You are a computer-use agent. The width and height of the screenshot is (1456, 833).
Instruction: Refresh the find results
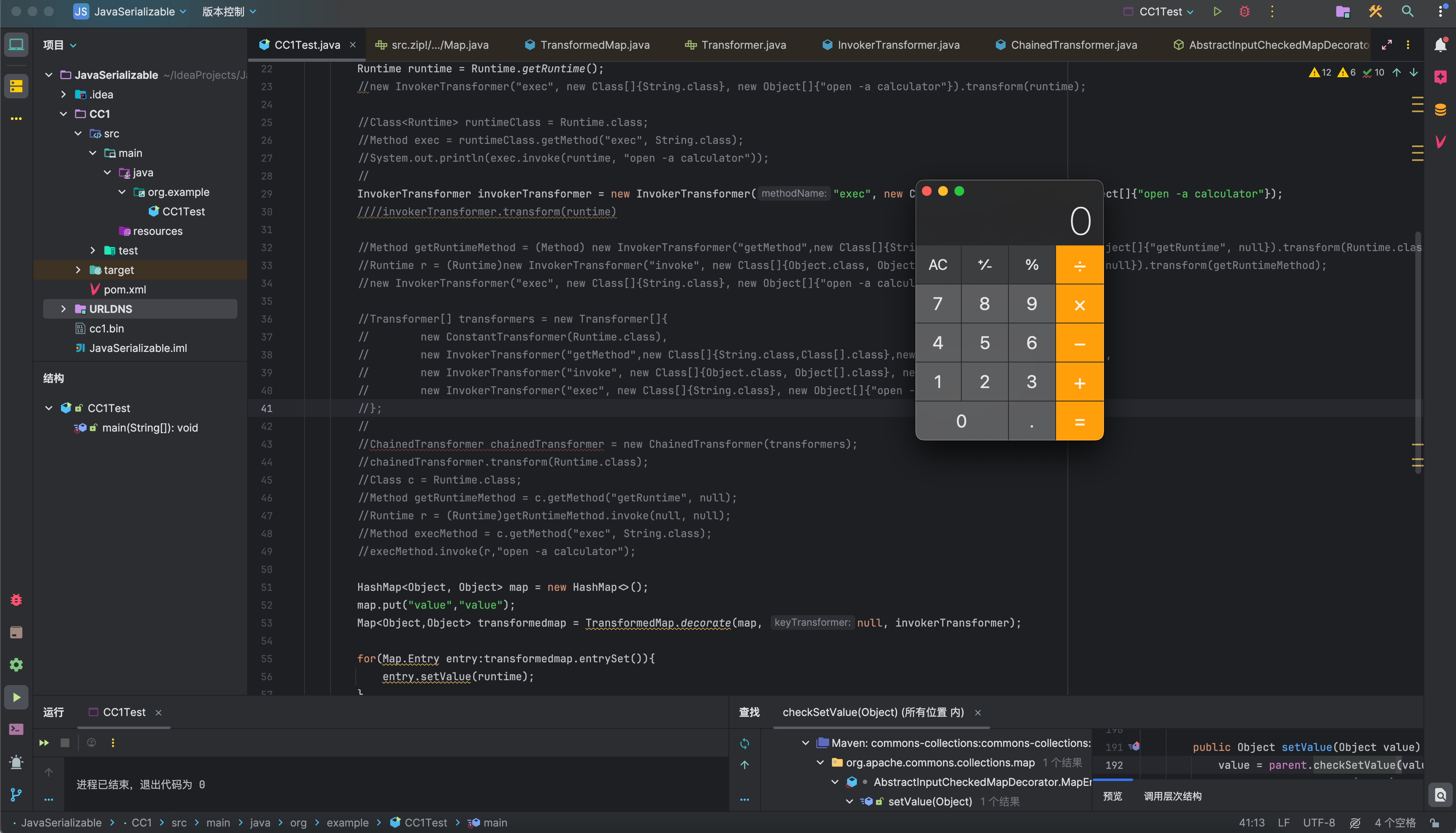[744, 744]
